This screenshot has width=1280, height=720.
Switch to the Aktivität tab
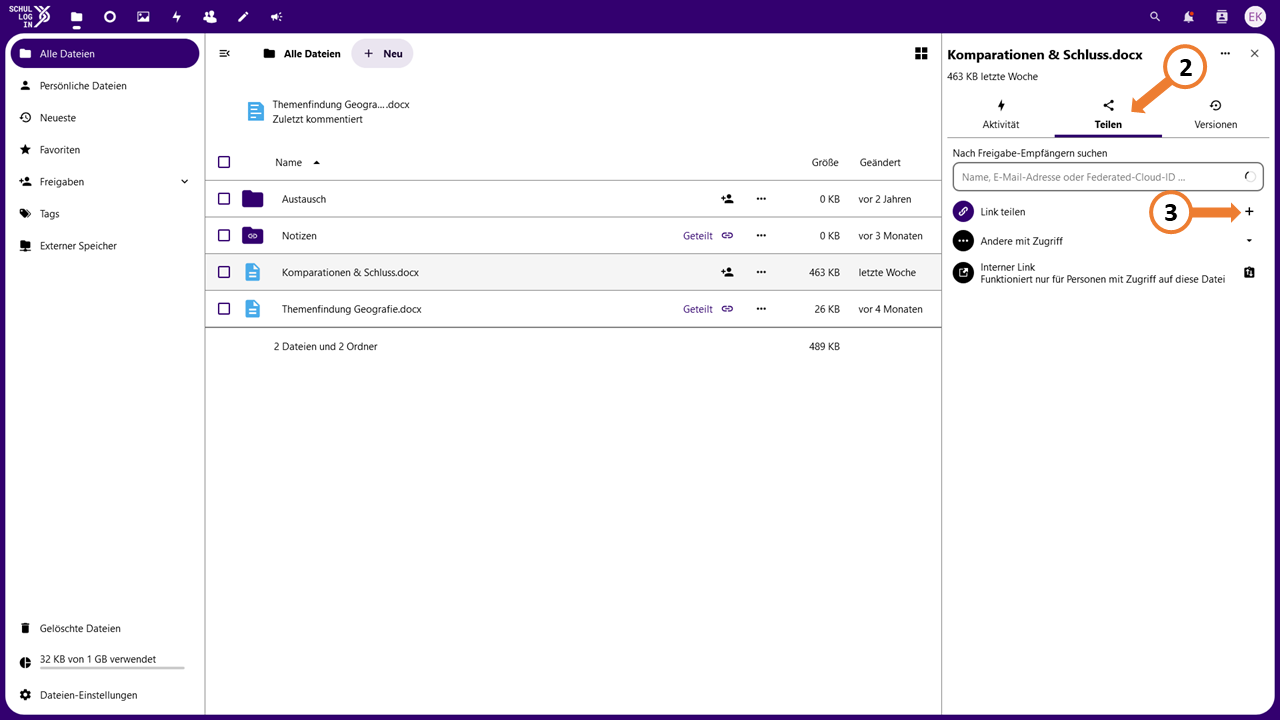(x=1001, y=114)
